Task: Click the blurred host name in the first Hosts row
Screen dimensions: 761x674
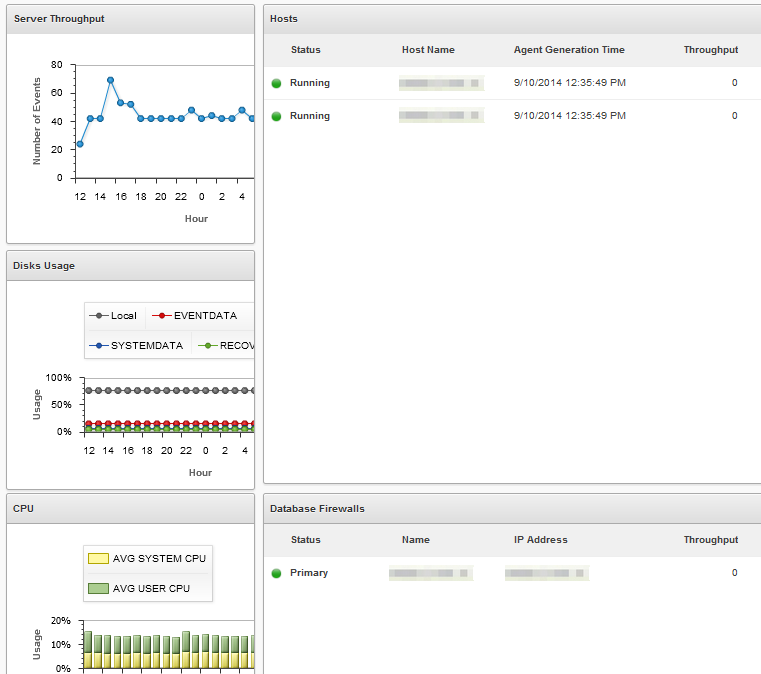Action: coord(442,83)
